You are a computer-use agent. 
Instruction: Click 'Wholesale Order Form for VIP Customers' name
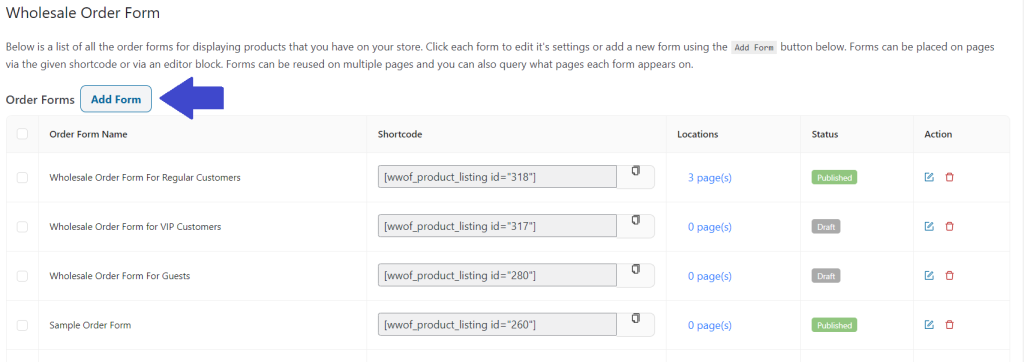pos(135,227)
